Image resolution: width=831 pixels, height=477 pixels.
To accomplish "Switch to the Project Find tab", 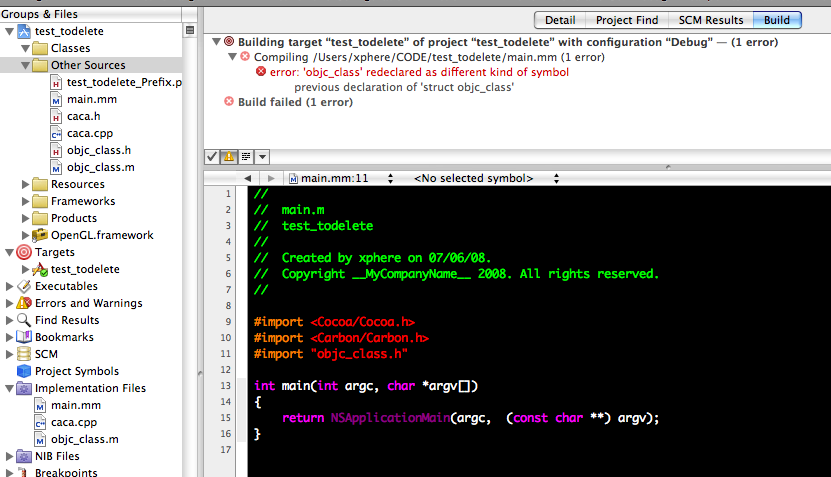I will (x=626, y=20).
